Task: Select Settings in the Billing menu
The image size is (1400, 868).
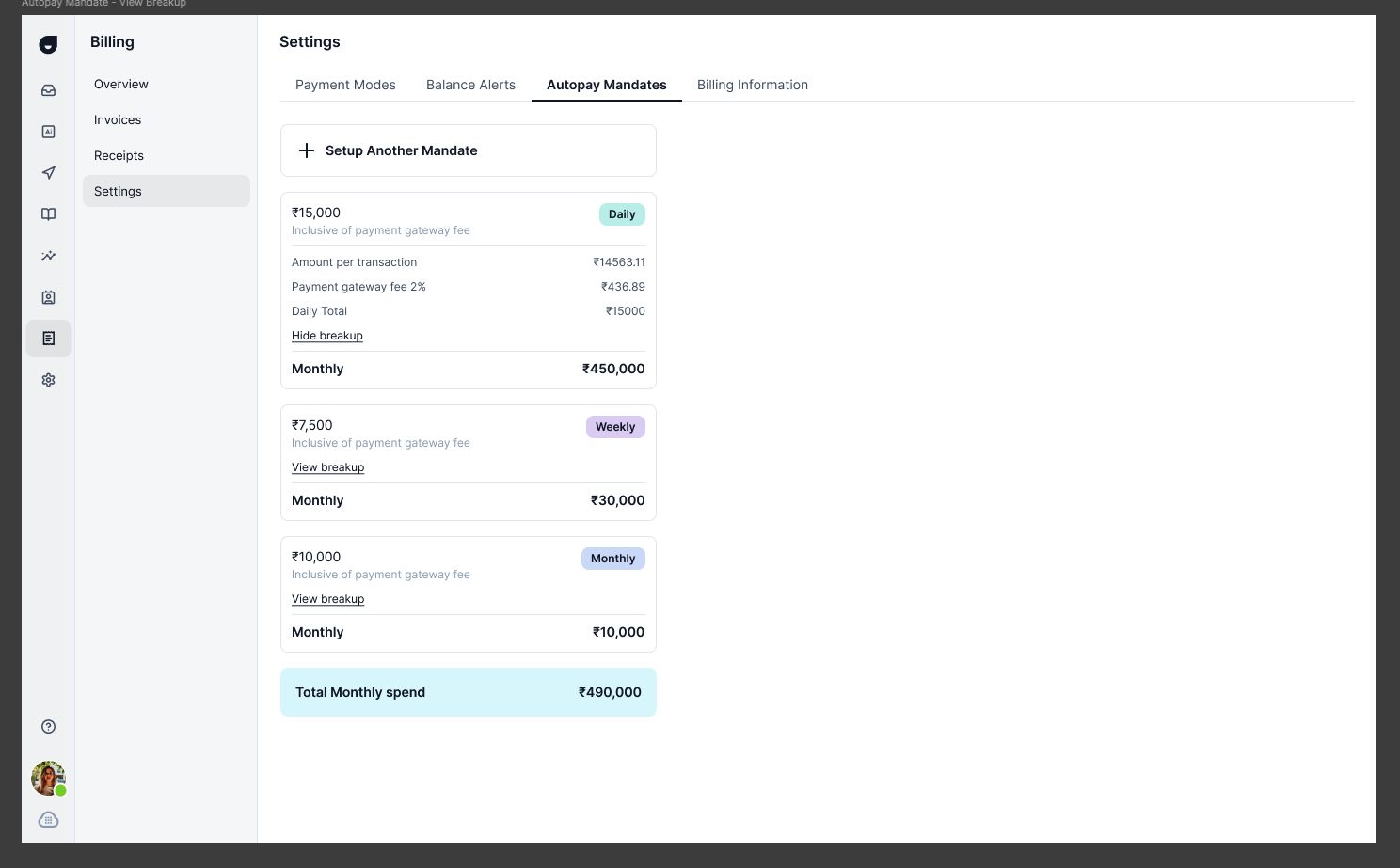Action: (167, 191)
